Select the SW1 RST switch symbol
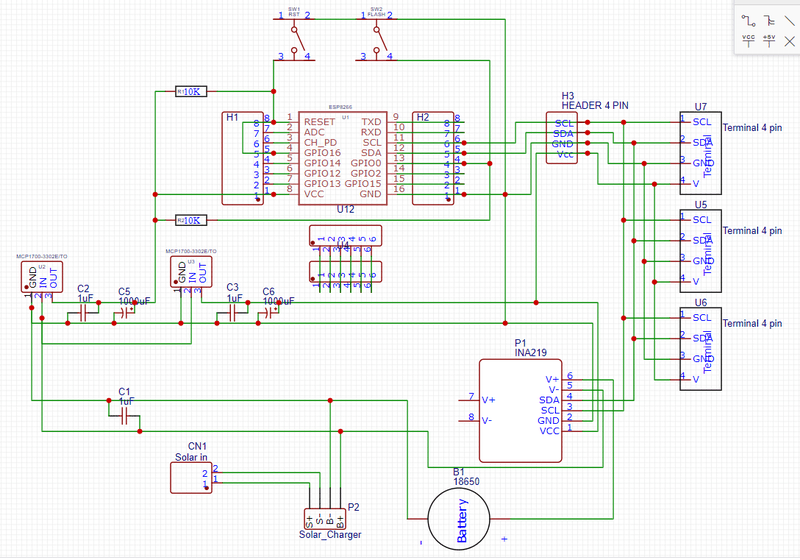This screenshot has width=800, height=560. coord(294,38)
